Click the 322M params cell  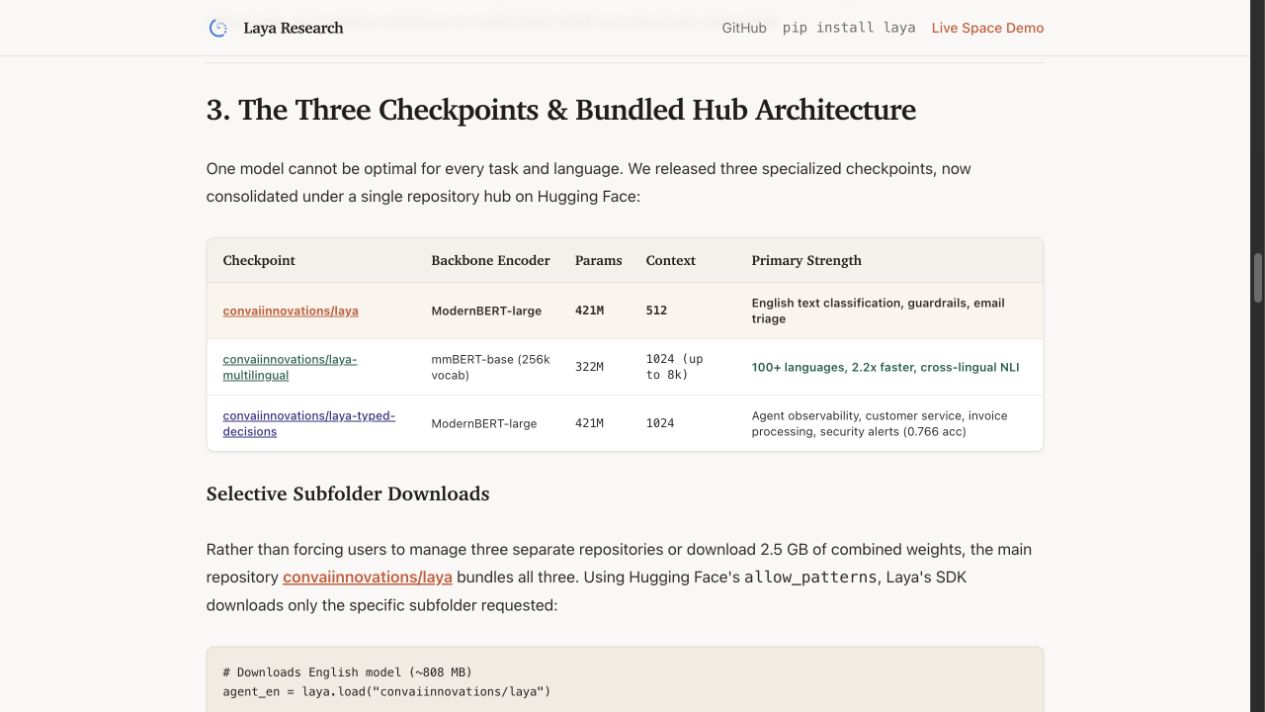(x=589, y=367)
